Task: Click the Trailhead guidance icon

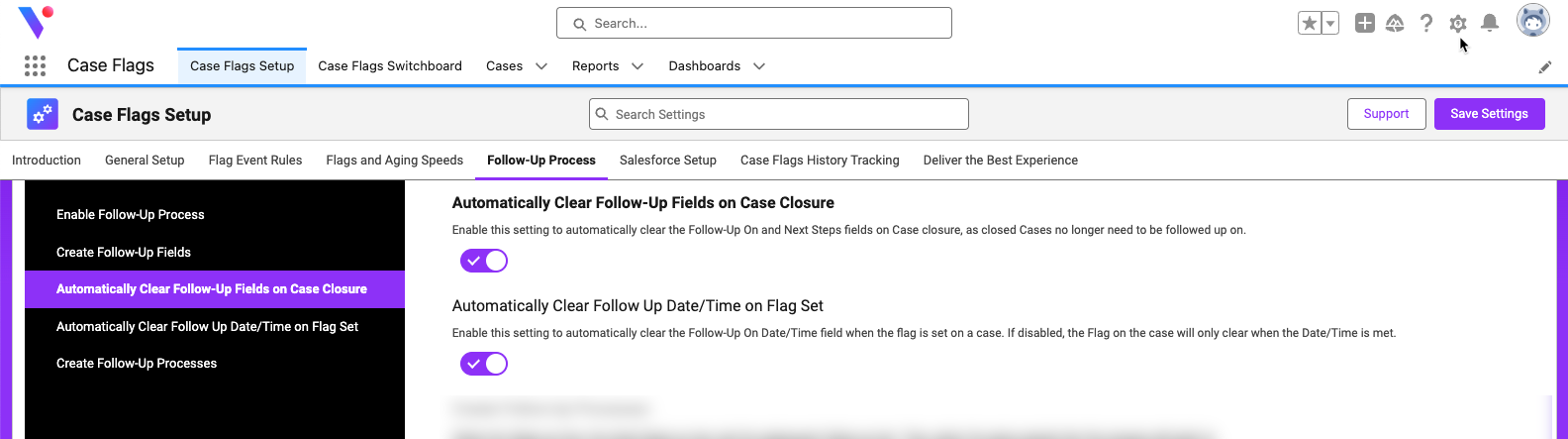Action: 1395,23
